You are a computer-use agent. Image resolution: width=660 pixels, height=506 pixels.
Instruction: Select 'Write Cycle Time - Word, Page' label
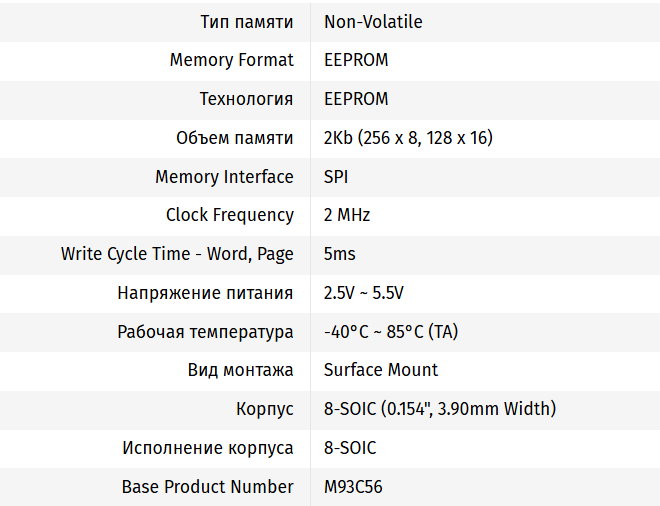coord(177,254)
